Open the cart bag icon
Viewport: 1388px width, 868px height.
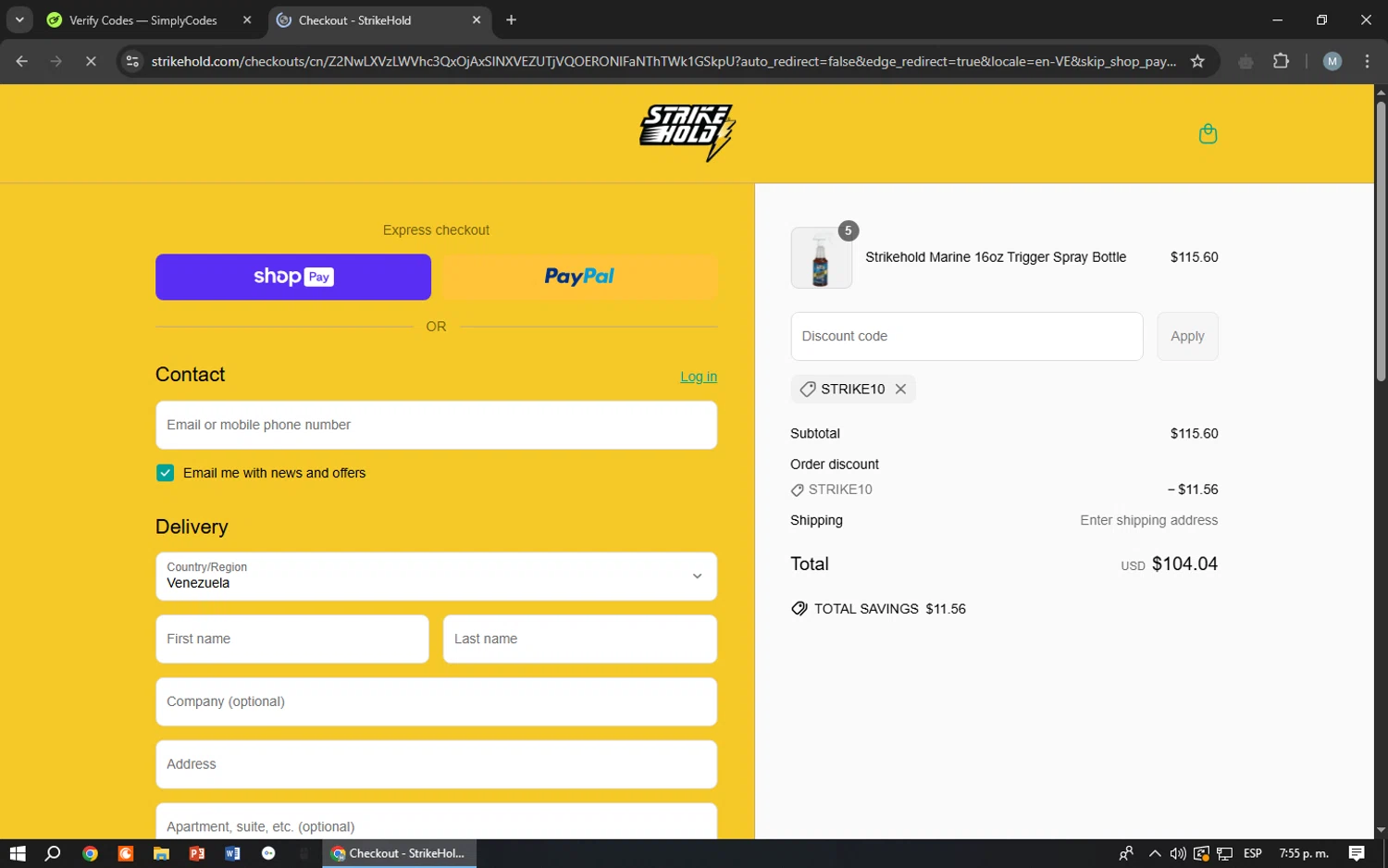pos(1208,134)
